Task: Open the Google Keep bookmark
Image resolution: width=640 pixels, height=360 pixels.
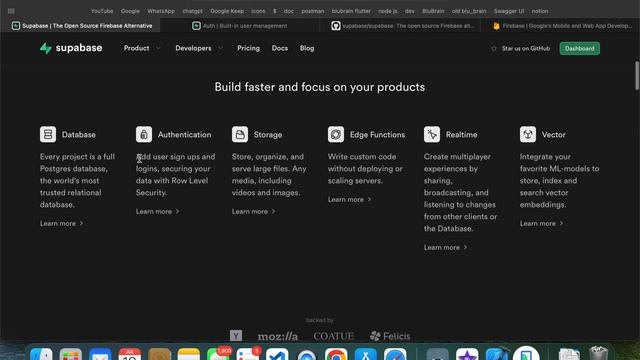Action: [227, 11]
